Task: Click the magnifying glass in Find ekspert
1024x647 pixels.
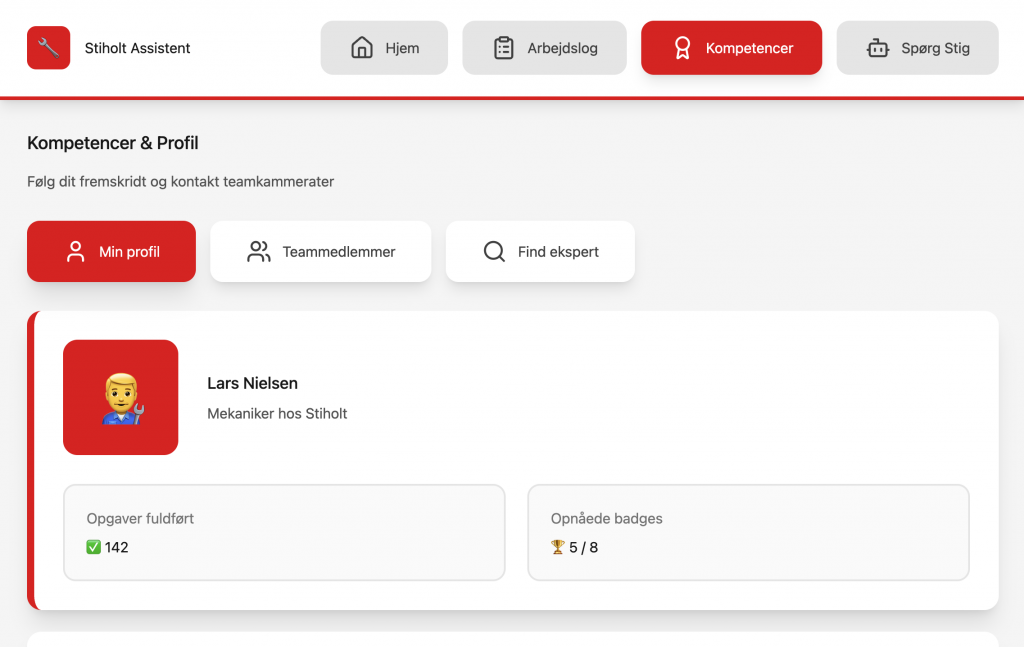Action: pos(494,252)
